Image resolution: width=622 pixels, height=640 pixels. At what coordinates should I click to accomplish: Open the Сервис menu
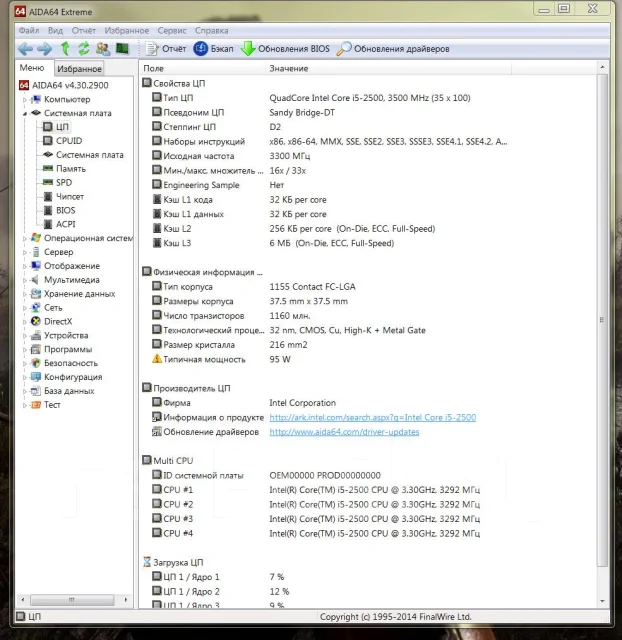coord(172,31)
